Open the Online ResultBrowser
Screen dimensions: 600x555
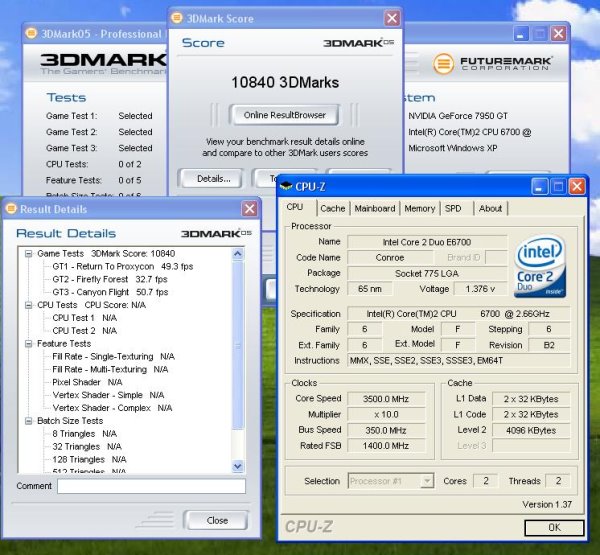tap(284, 115)
